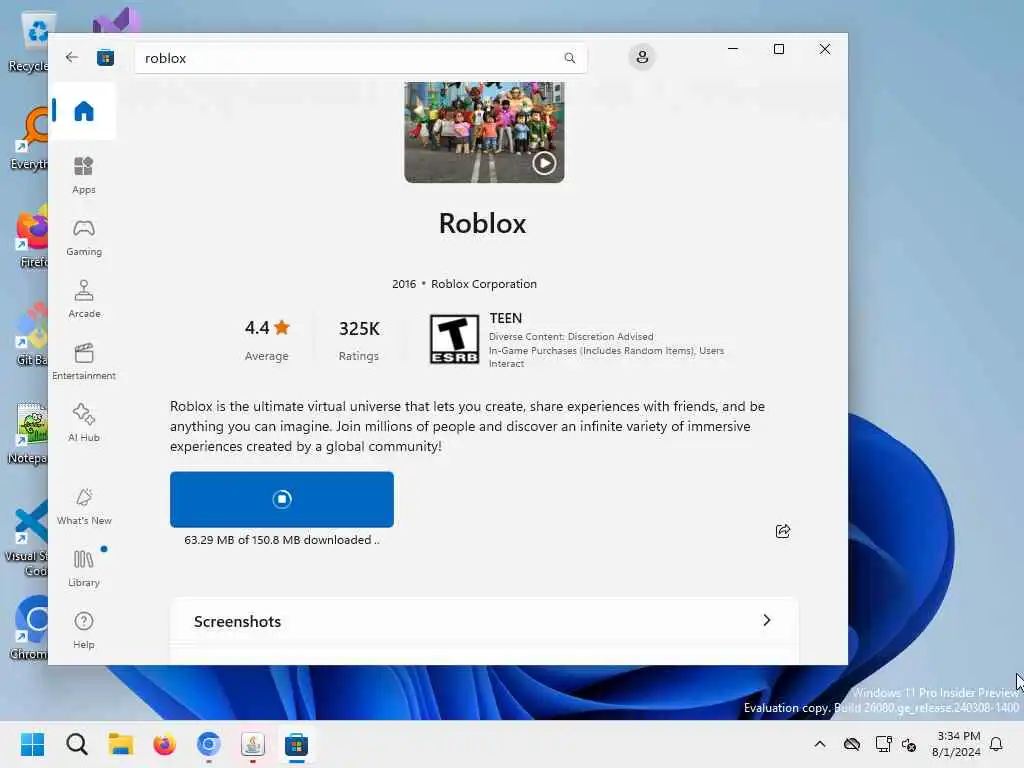
Task: Click the TEEN rating label
Action: [x=505, y=318]
